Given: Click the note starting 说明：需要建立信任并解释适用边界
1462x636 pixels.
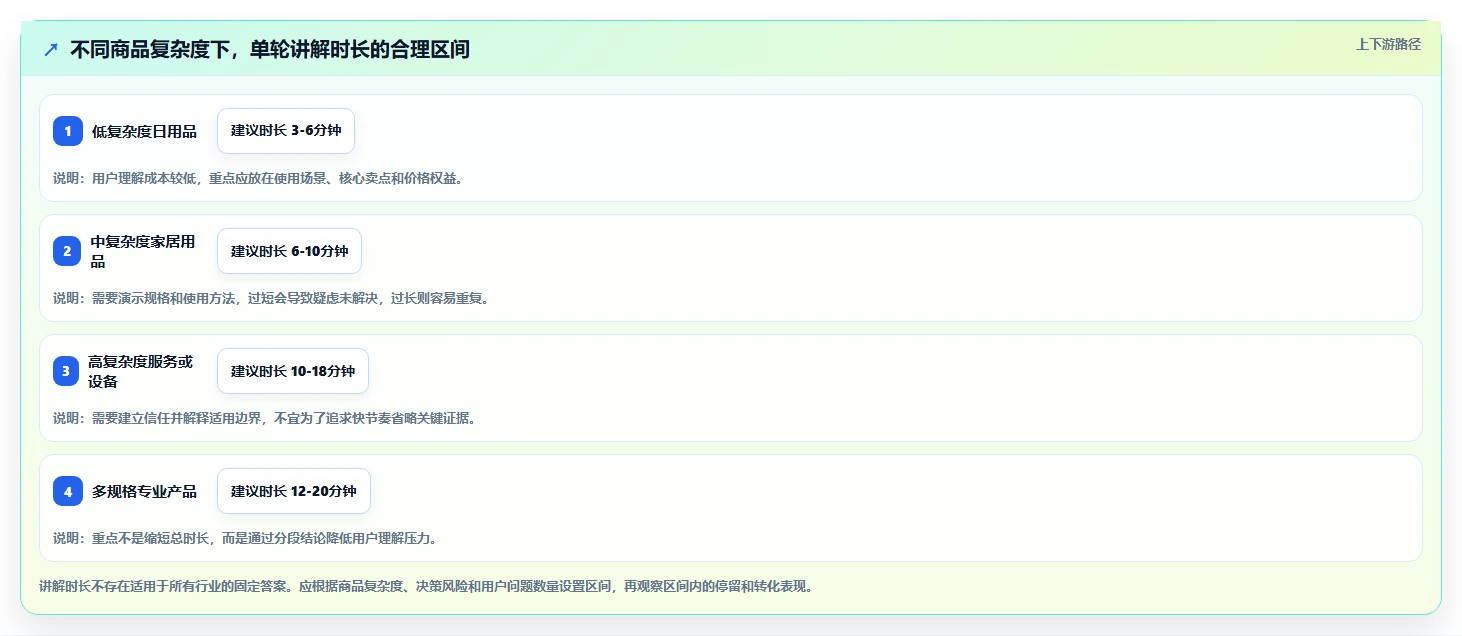Looking at the screenshot, I should (x=264, y=418).
